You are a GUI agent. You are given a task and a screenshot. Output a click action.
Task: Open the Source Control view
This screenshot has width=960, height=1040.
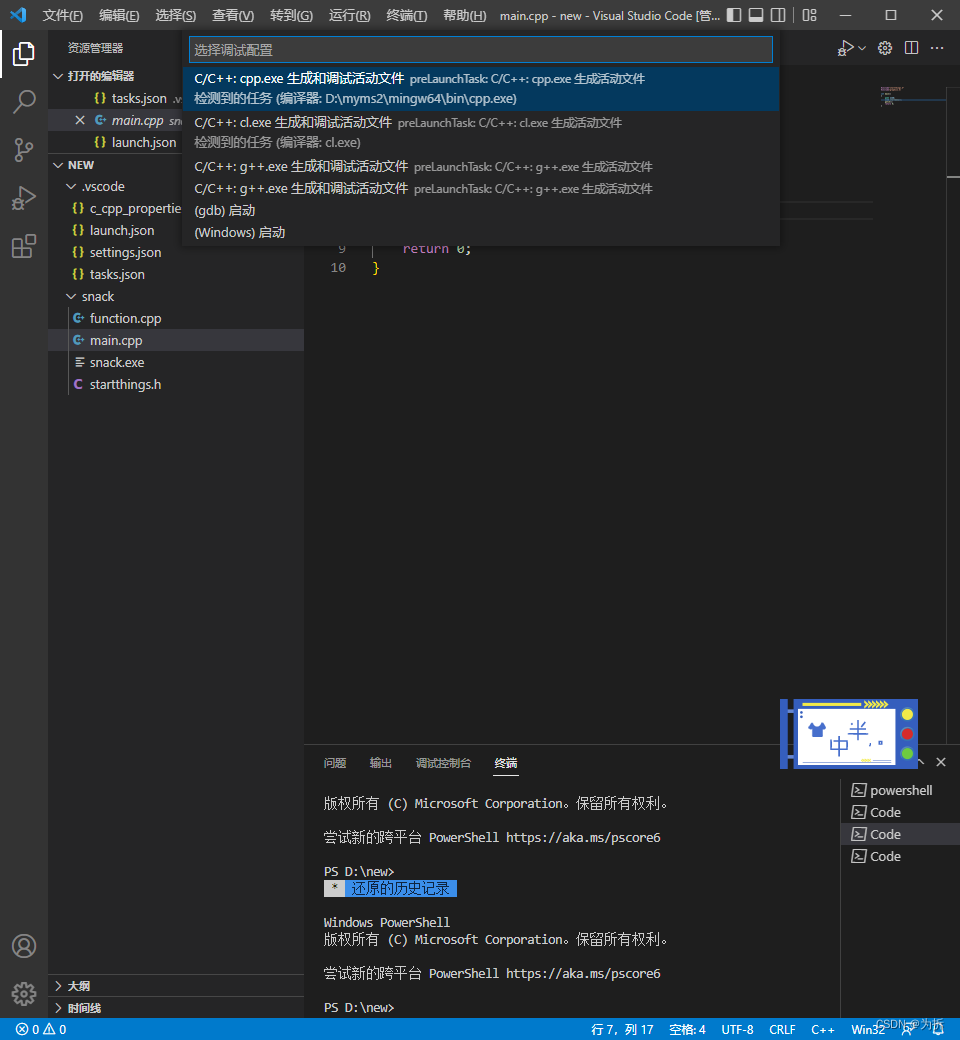coord(24,150)
